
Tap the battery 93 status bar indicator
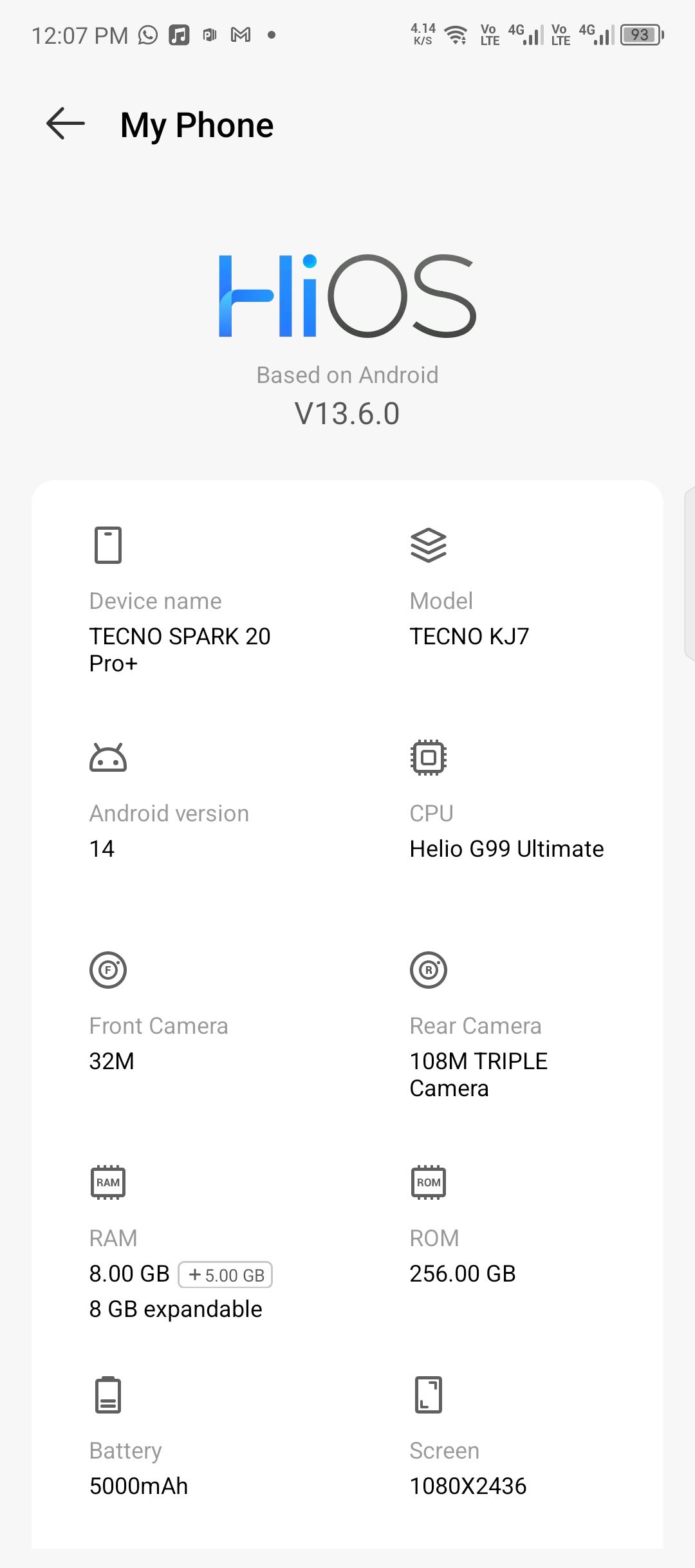point(642,35)
